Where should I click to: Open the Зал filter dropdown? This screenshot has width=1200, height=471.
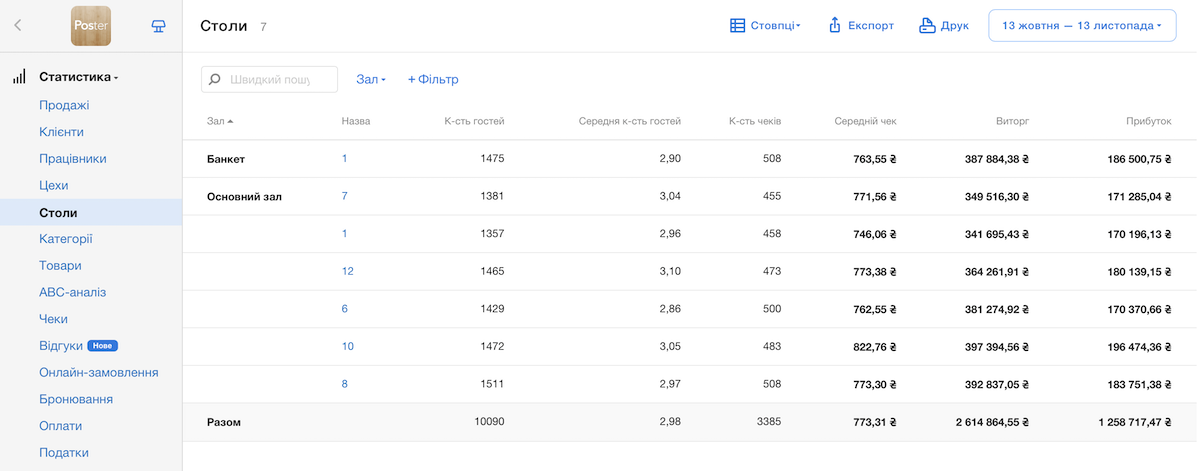[x=371, y=79]
